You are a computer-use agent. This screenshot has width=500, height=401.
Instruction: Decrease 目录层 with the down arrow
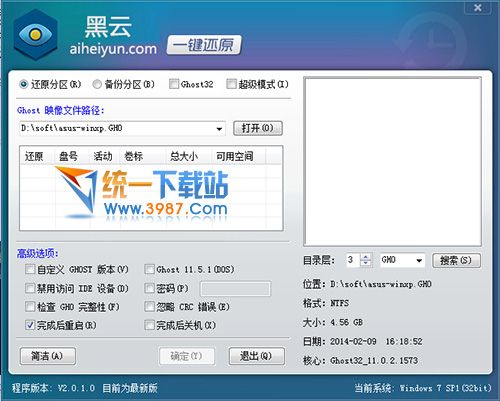[366, 263]
